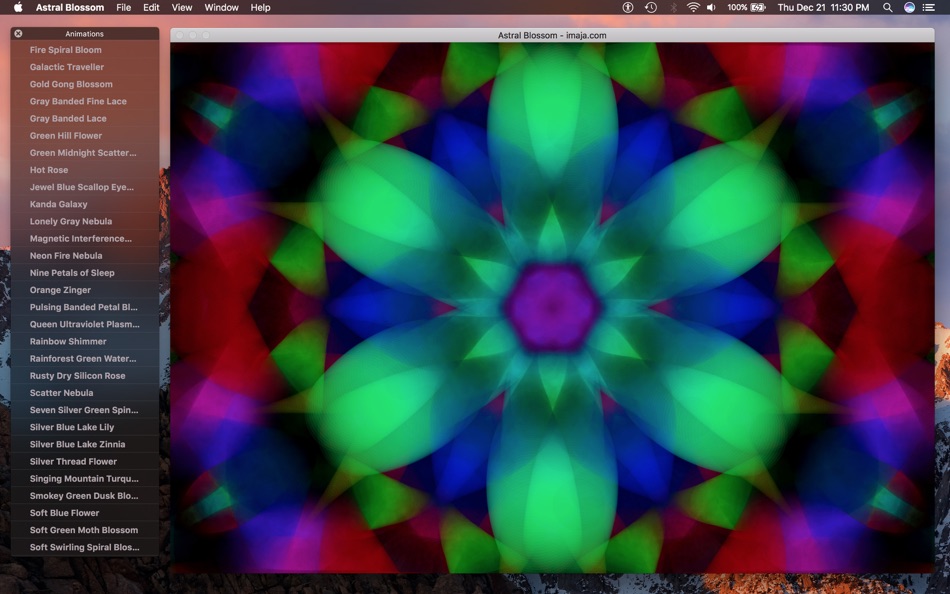Open Siri from the menu bar

pyautogui.click(x=909, y=7)
